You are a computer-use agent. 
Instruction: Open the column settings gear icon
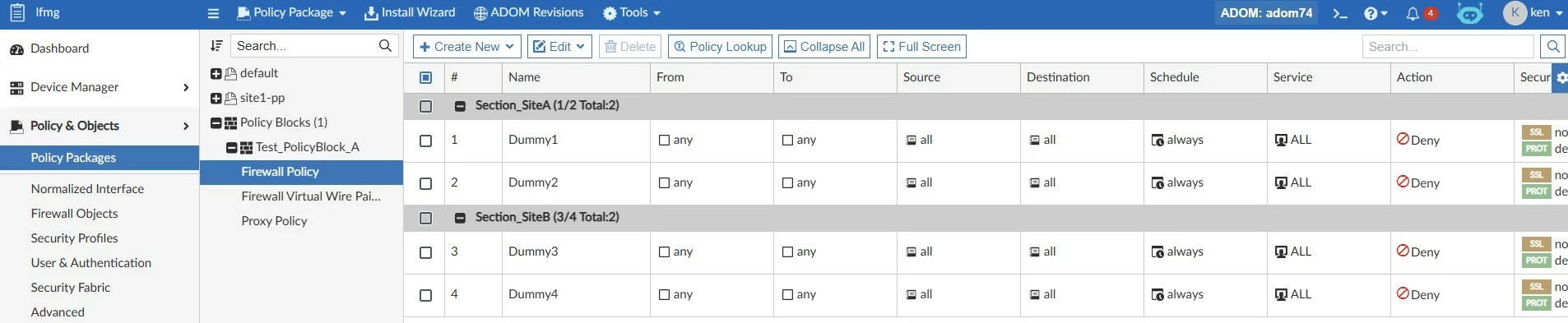point(1561,77)
